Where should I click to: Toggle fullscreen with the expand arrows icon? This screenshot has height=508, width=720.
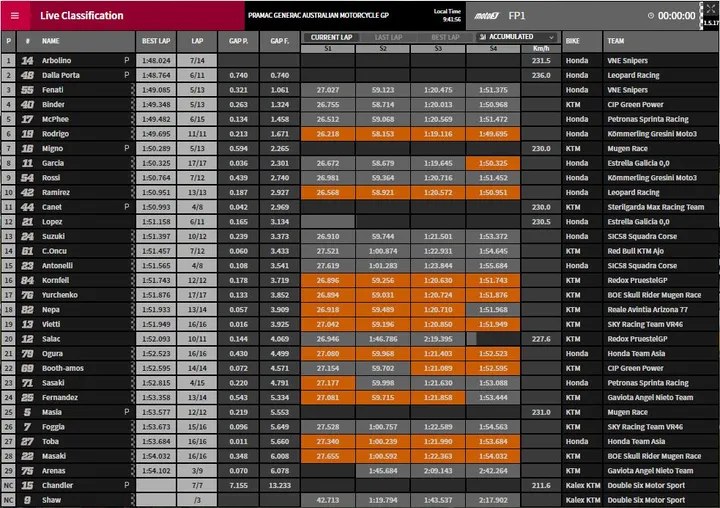tap(711, 8)
